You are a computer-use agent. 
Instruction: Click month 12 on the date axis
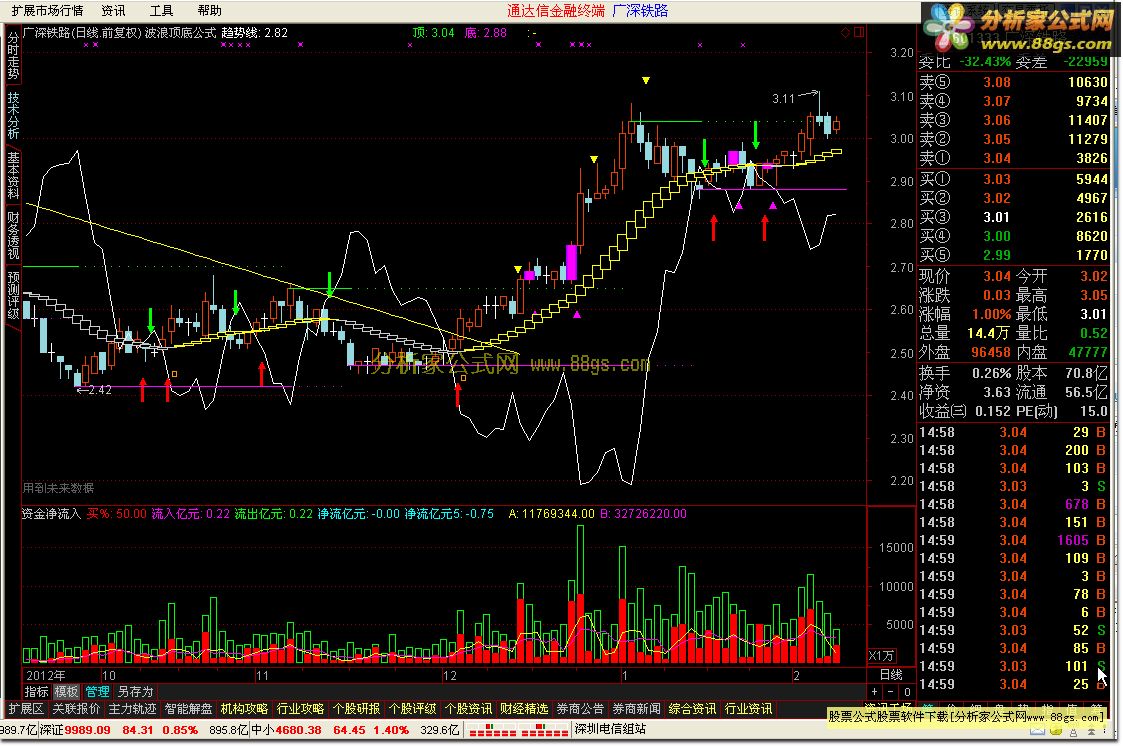pyautogui.click(x=450, y=675)
